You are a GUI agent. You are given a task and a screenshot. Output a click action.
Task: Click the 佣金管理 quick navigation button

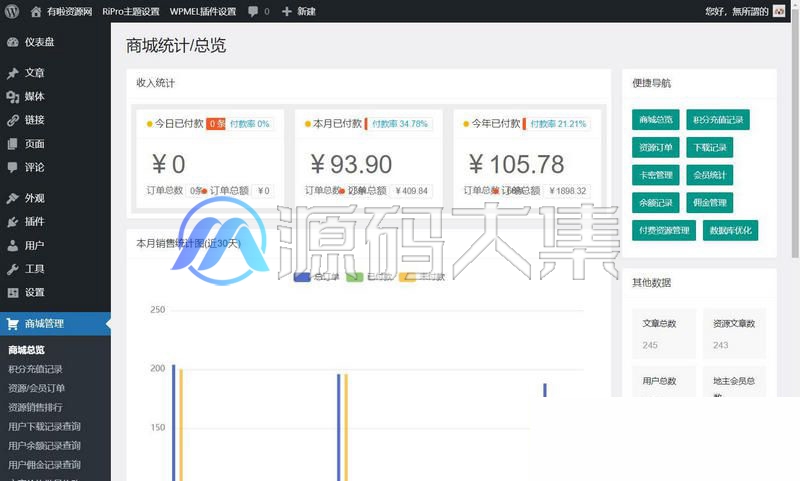coord(710,202)
